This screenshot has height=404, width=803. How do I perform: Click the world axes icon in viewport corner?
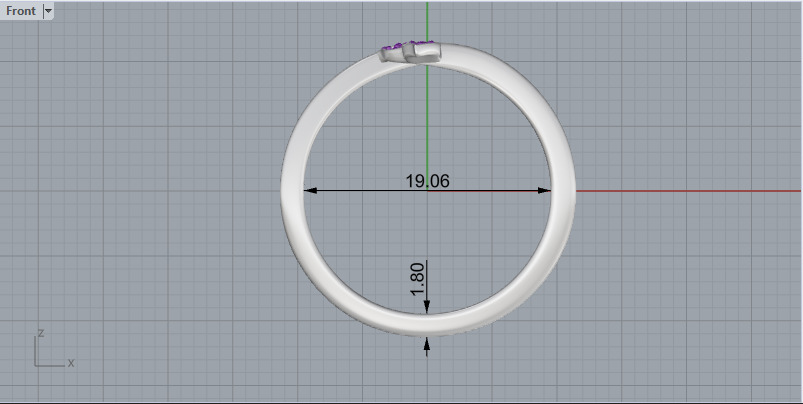point(54,349)
